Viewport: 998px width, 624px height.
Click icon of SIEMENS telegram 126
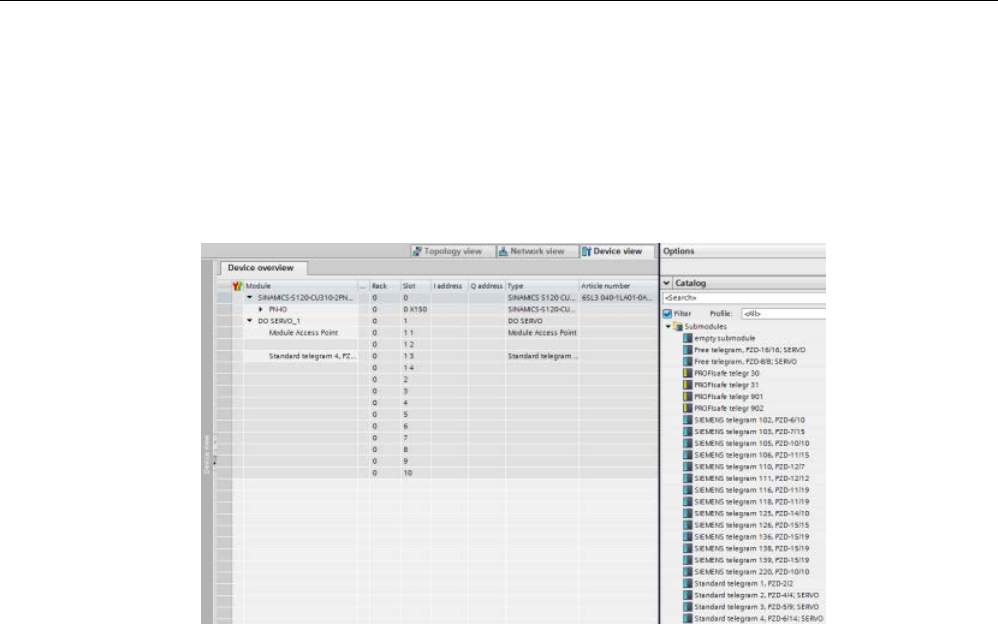[x=687, y=525]
